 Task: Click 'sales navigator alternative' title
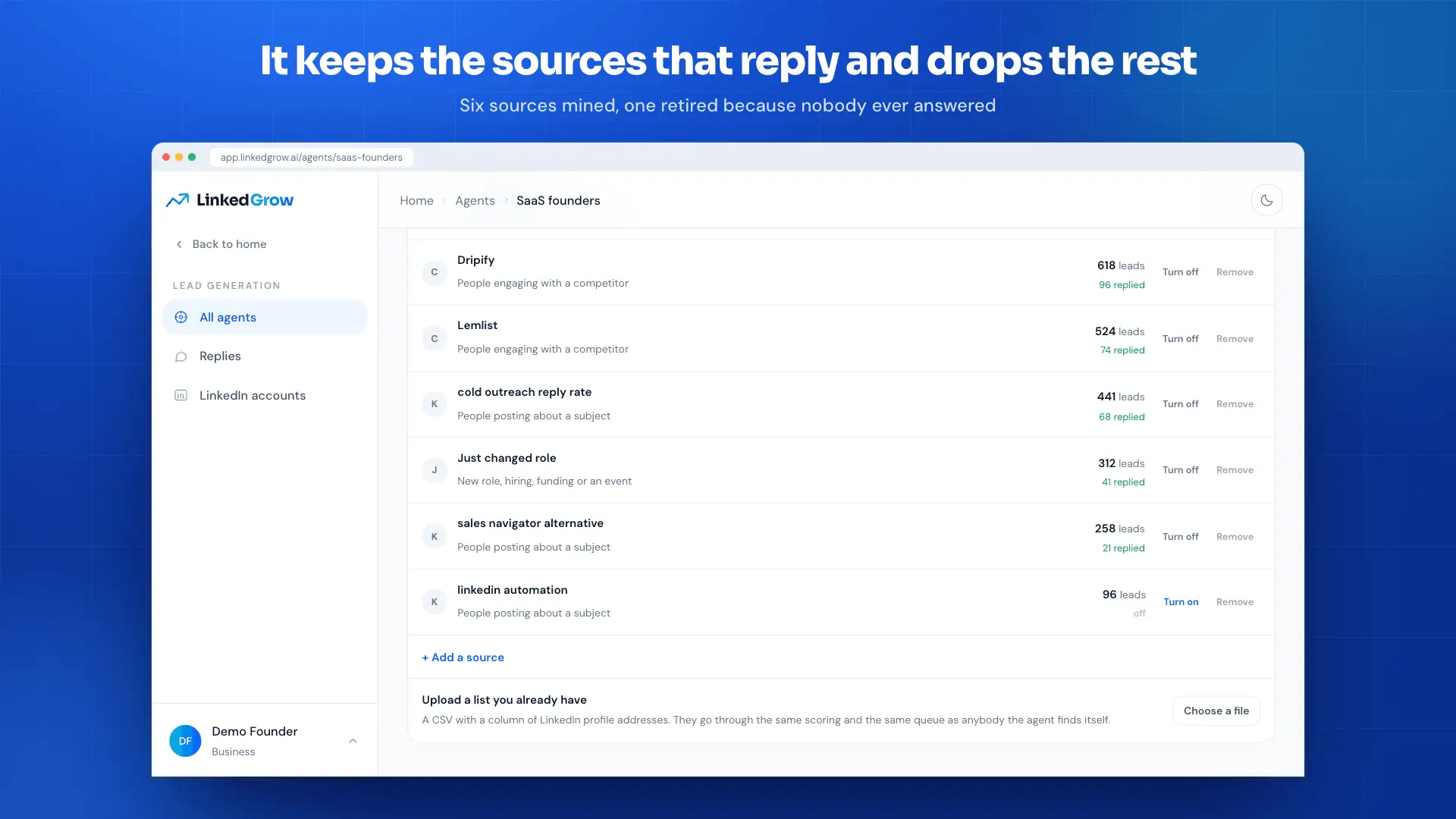coord(530,523)
